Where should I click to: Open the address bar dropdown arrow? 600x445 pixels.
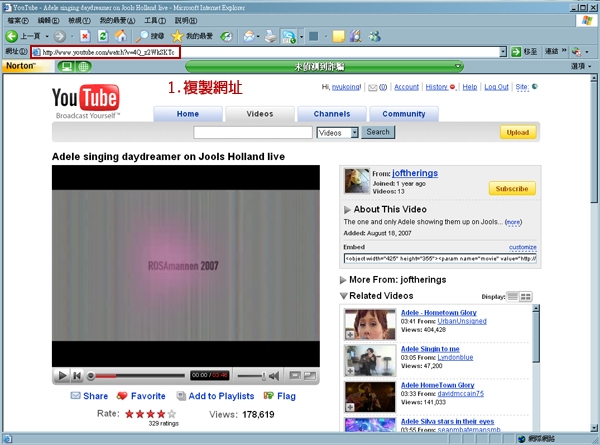pyautogui.click(x=503, y=52)
